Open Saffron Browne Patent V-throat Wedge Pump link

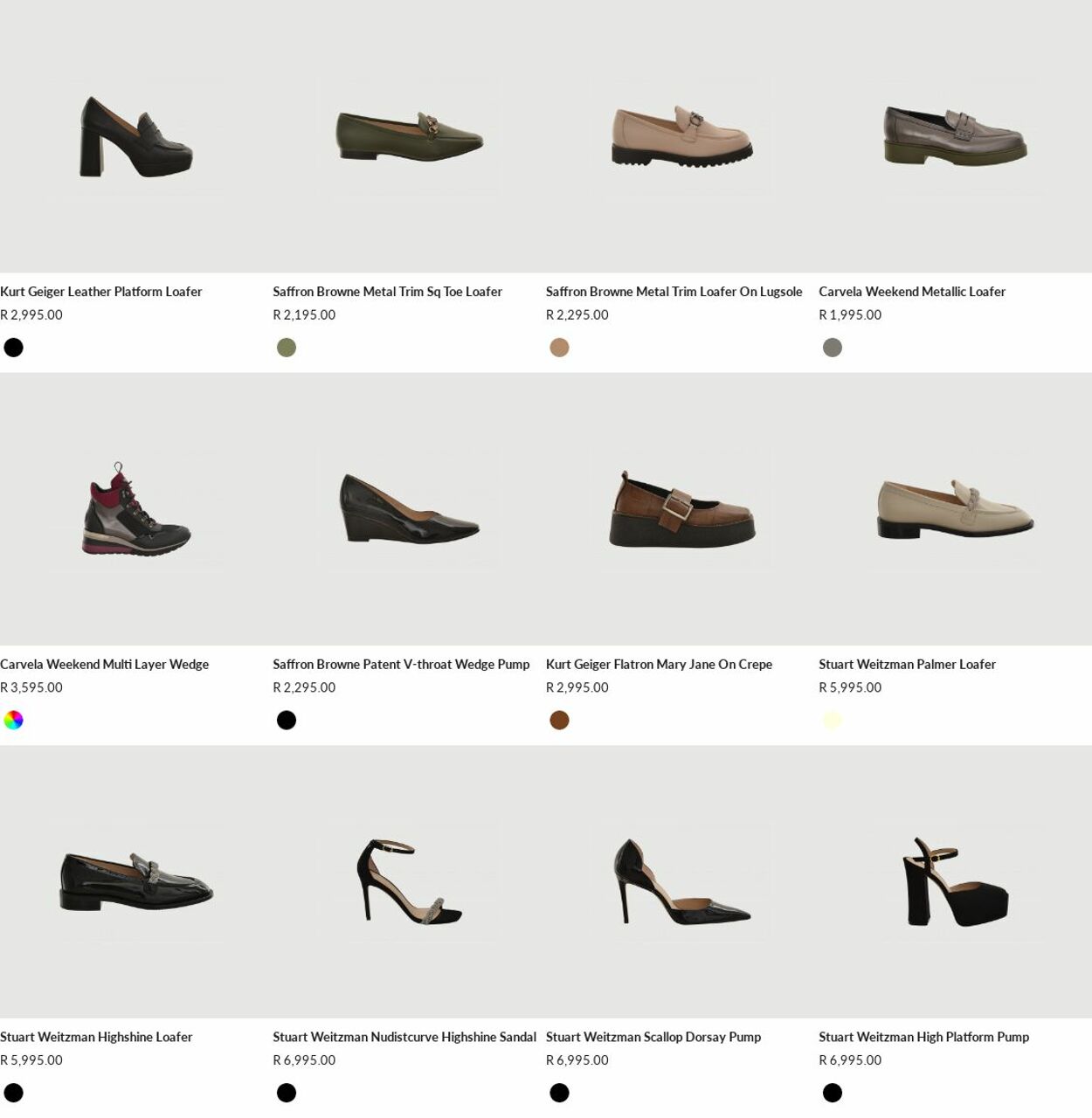pyautogui.click(x=401, y=665)
